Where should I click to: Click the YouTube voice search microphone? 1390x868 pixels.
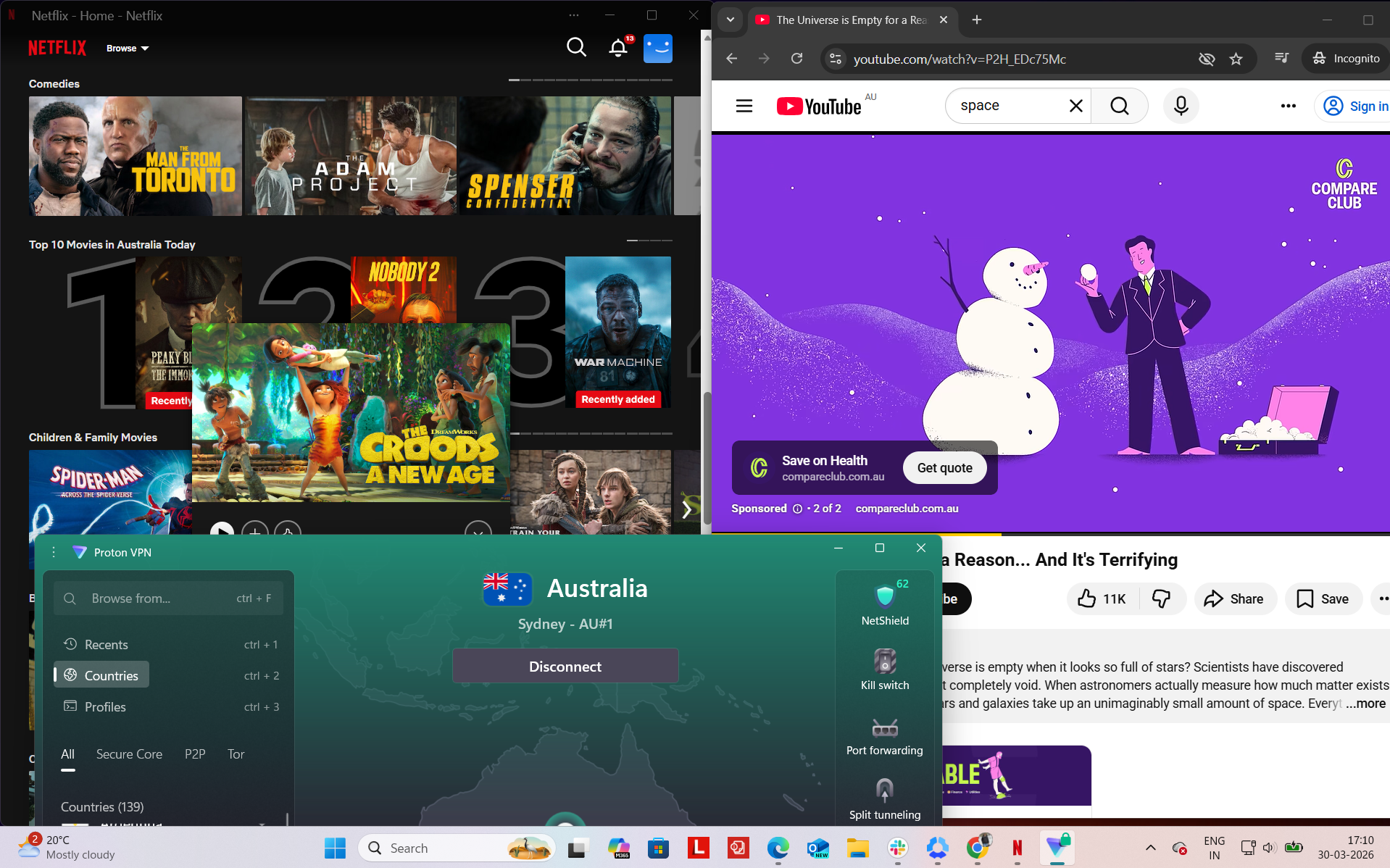1180,105
